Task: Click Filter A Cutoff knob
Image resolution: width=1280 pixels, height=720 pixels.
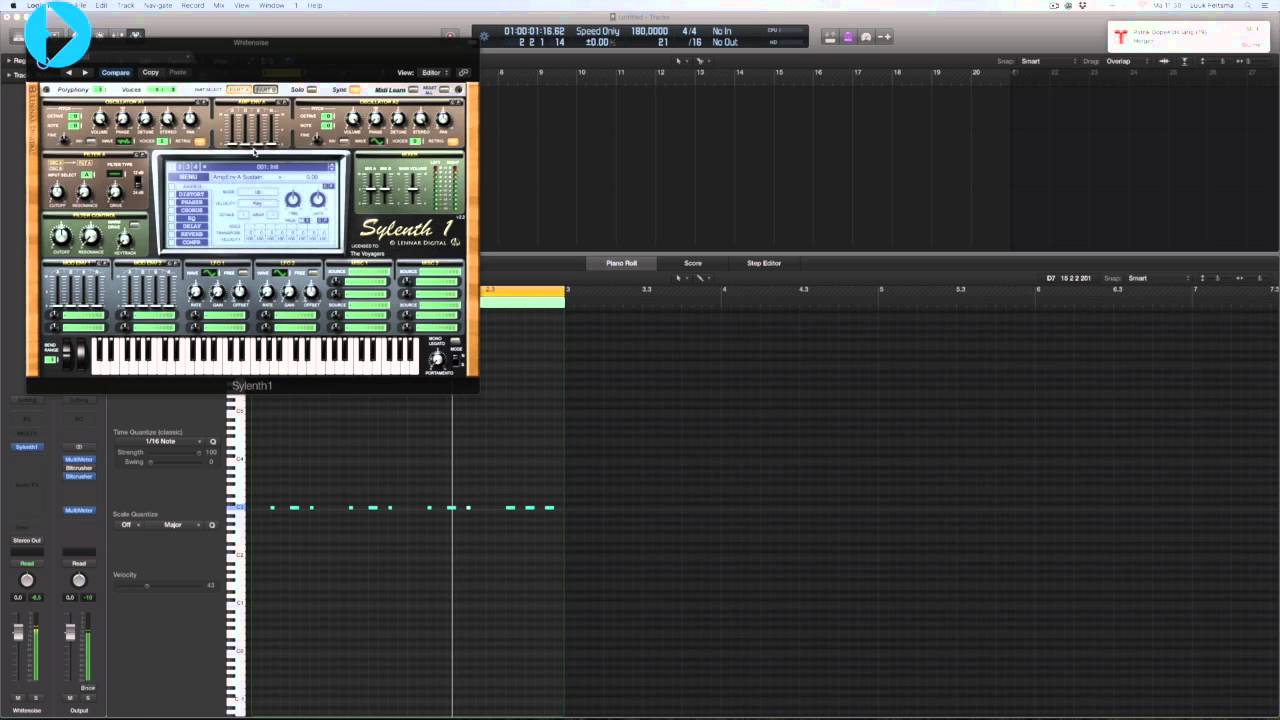Action: click(57, 191)
